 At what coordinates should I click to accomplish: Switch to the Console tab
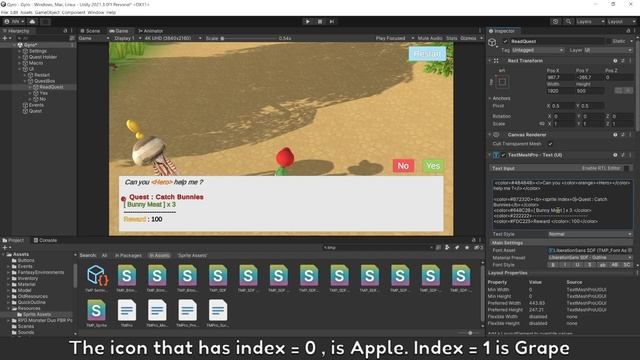point(45,240)
